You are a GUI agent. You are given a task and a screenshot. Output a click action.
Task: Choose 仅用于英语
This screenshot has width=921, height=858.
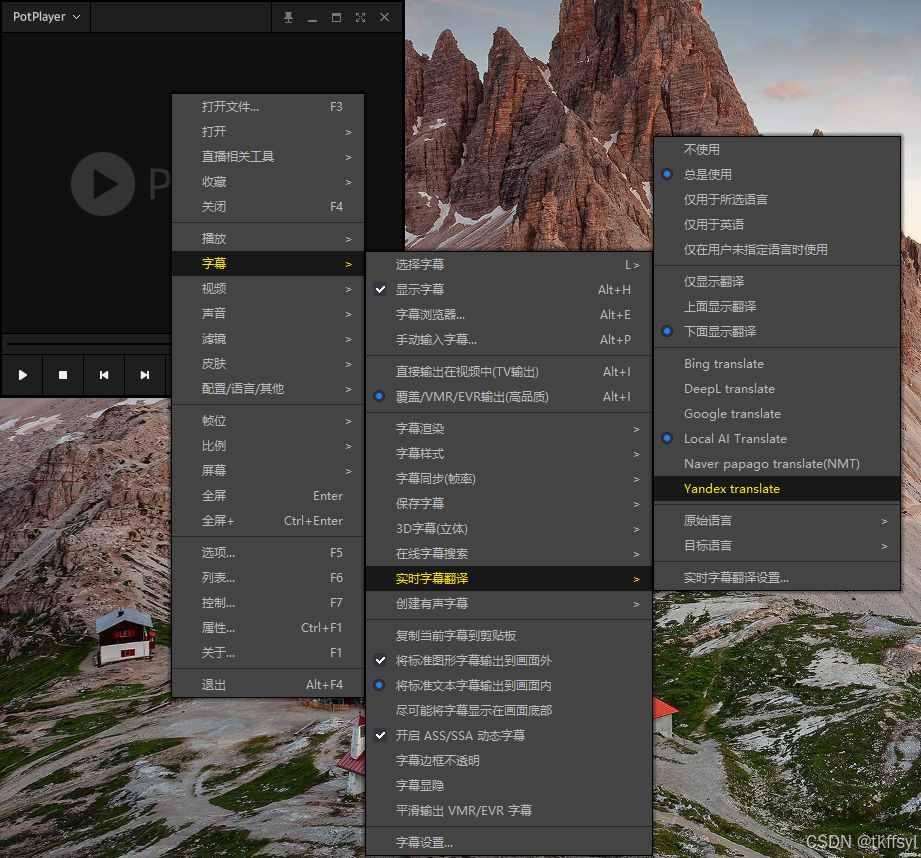(x=777, y=224)
